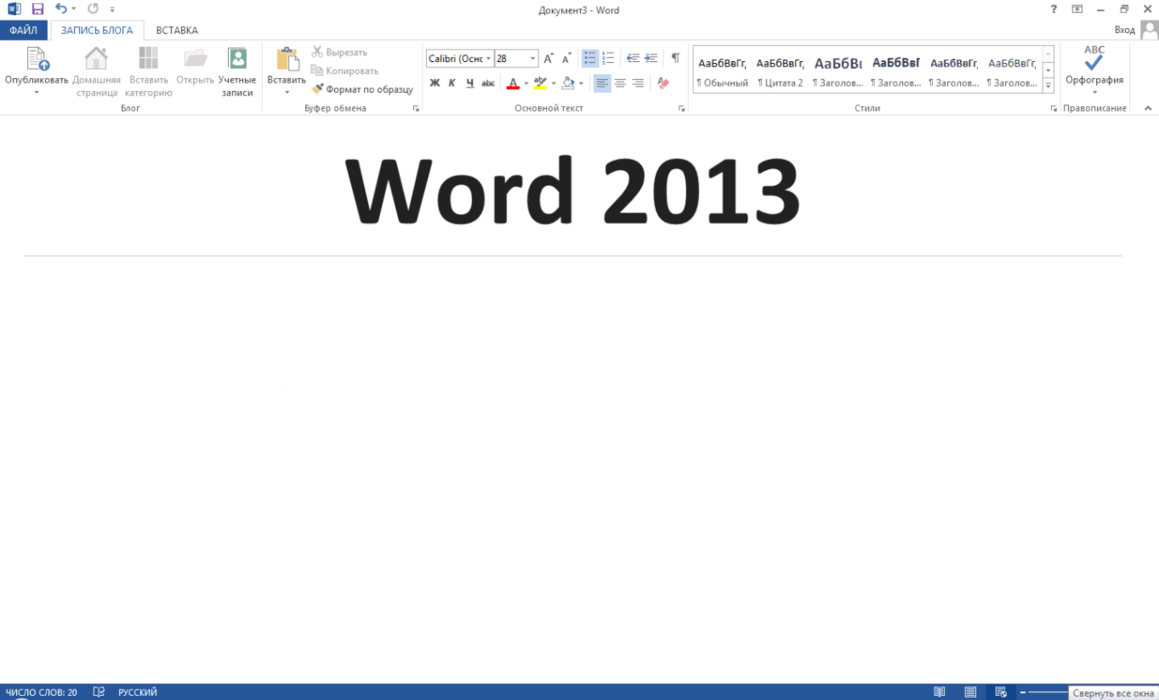1159x700 pixels.
Task: Click the Publish (Опубликовать) blog icon
Action: tap(36, 61)
